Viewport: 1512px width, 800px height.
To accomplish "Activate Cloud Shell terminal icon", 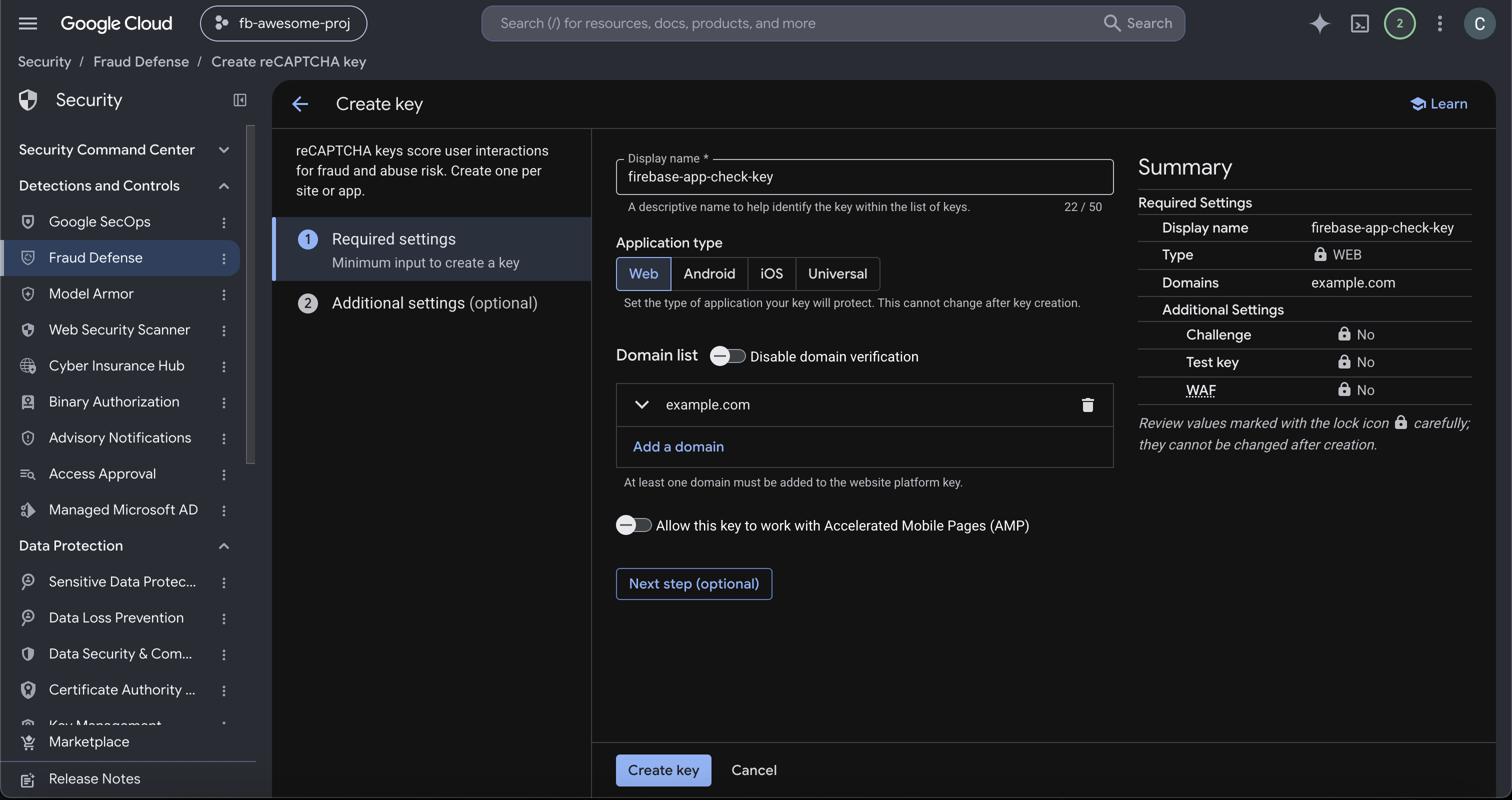I will [x=1359, y=23].
